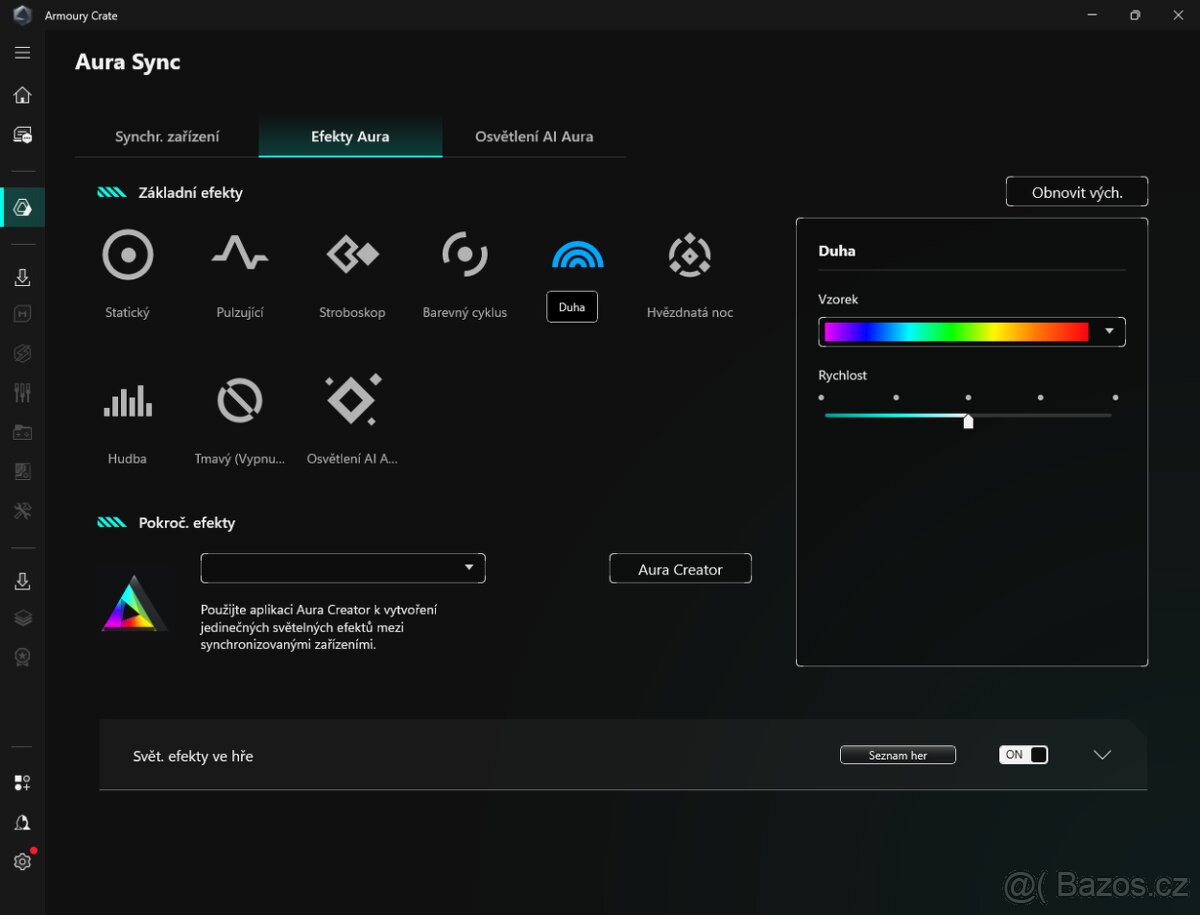Switch to the Osvětlení AI Aura tab

tap(534, 136)
